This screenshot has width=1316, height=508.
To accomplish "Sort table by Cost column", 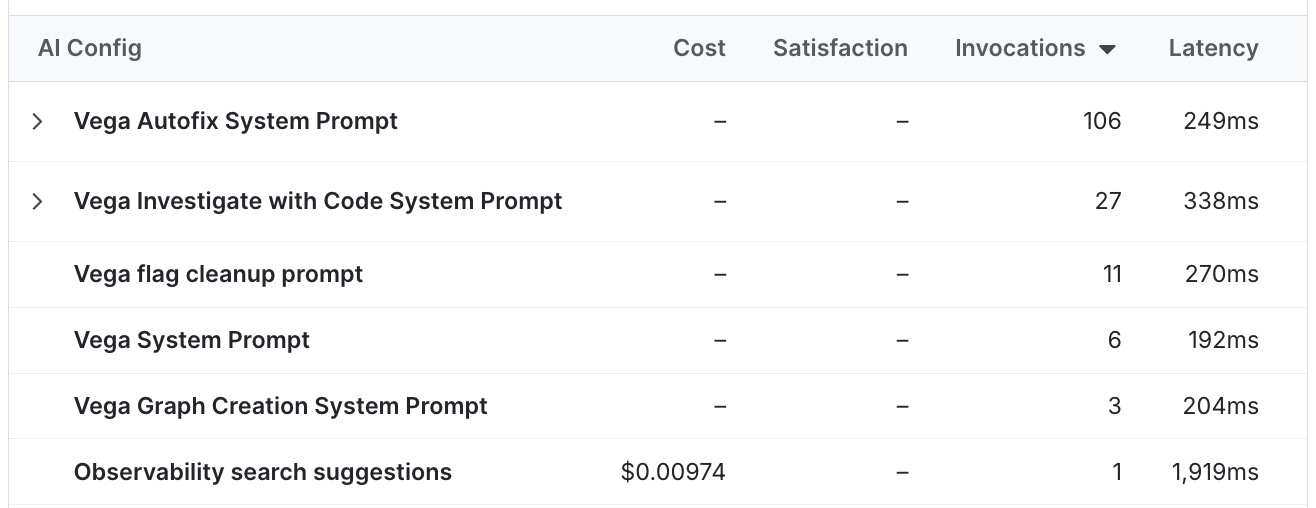I will tap(699, 48).
